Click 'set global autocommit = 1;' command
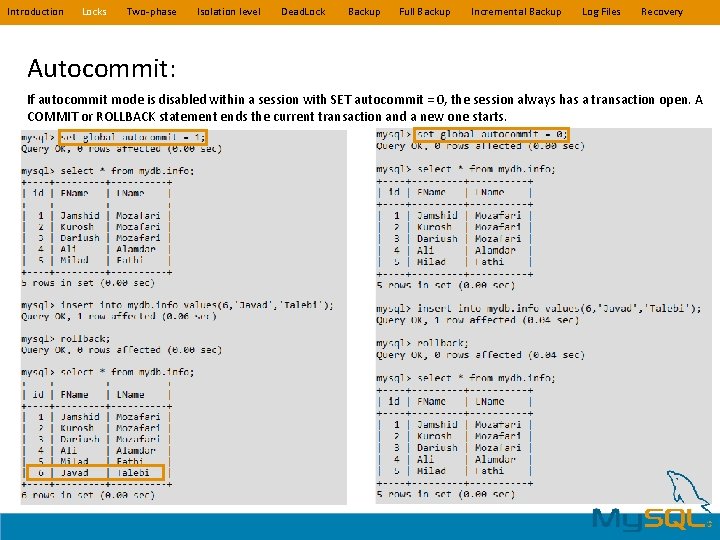The height and width of the screenshot is (540, 720). [x=133, y=137]
